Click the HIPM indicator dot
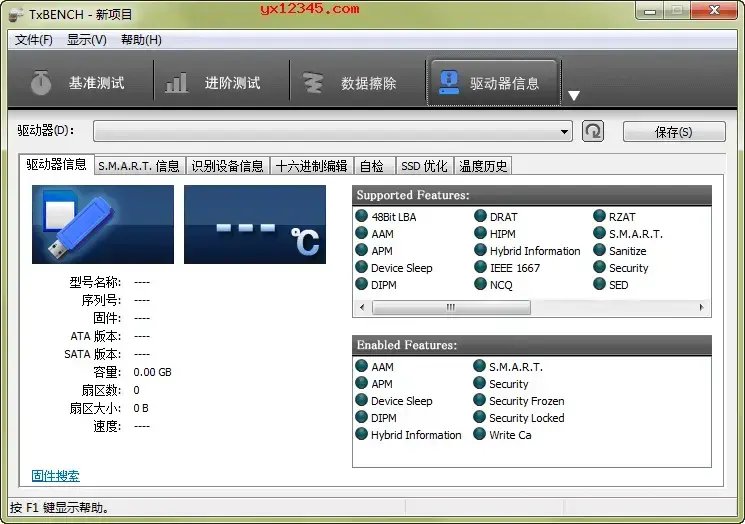This screenshot has height=524, width=745. click(480, 233)
